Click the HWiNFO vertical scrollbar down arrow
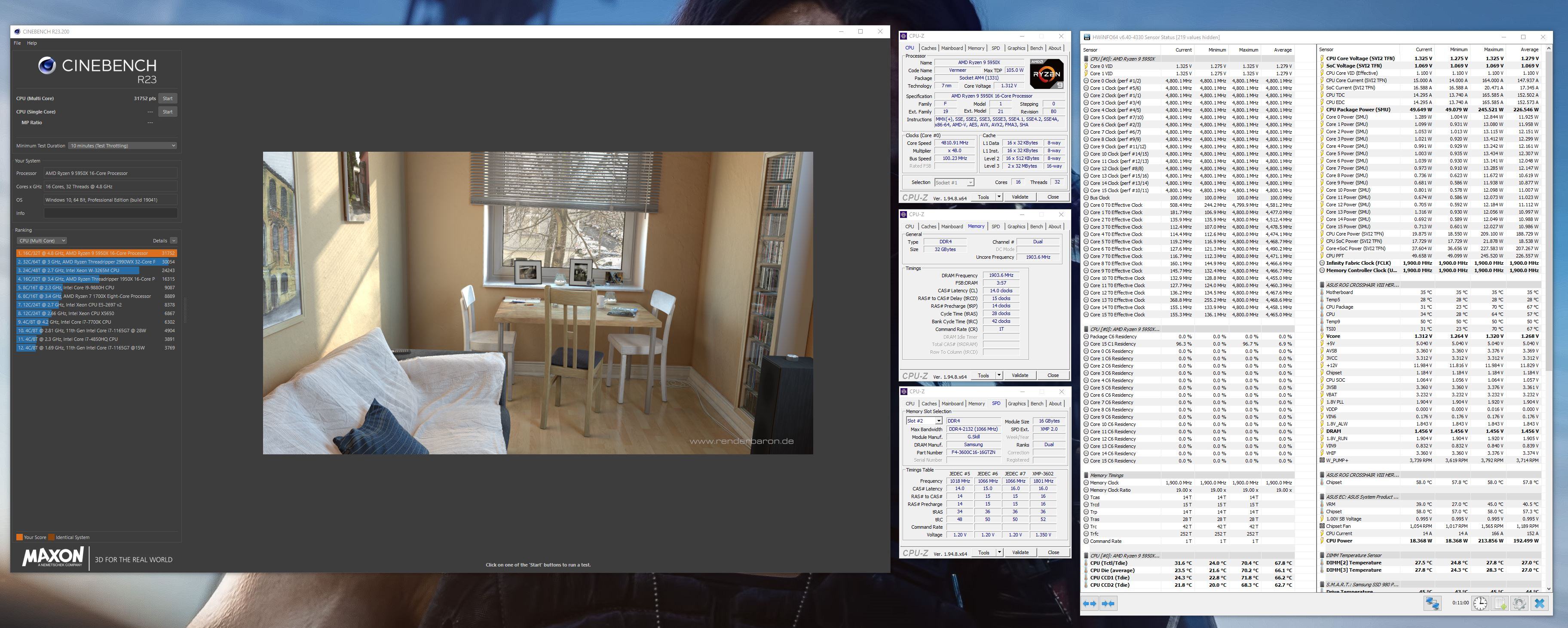 [x=1550, y=588]
